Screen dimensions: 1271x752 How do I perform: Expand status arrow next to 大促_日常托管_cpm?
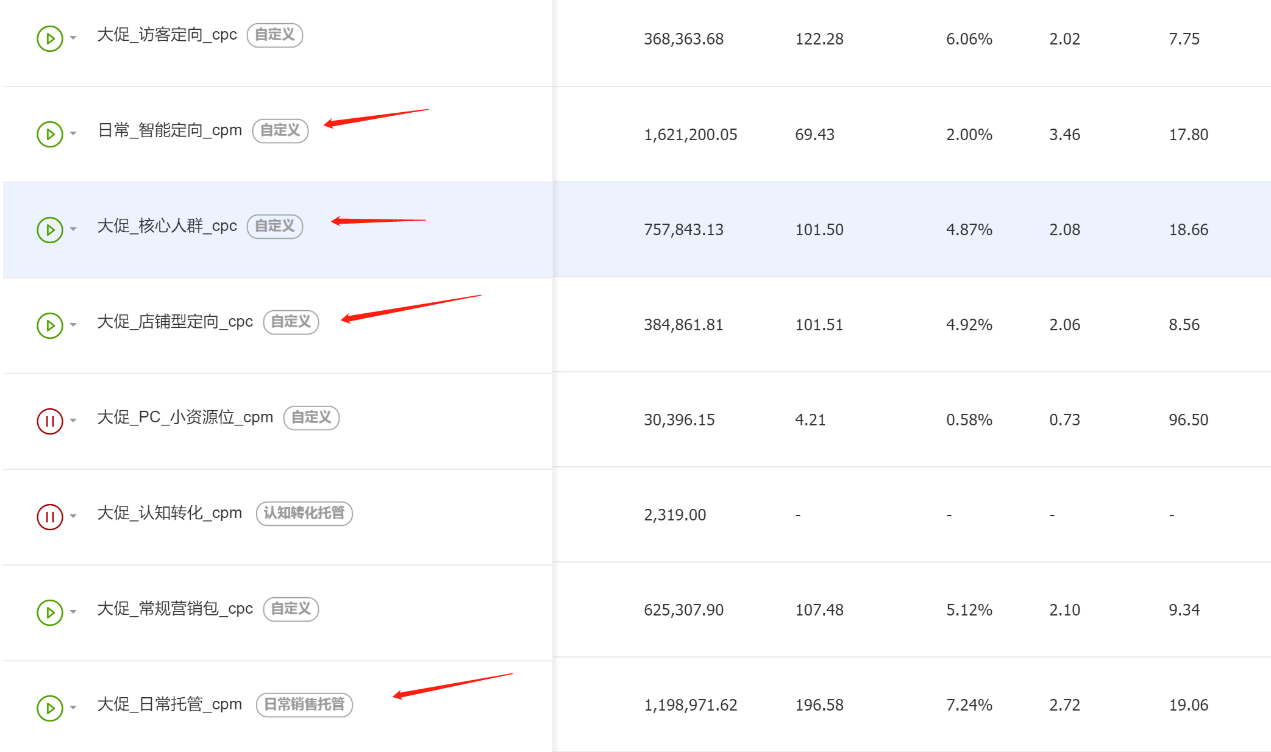(73, 709)
